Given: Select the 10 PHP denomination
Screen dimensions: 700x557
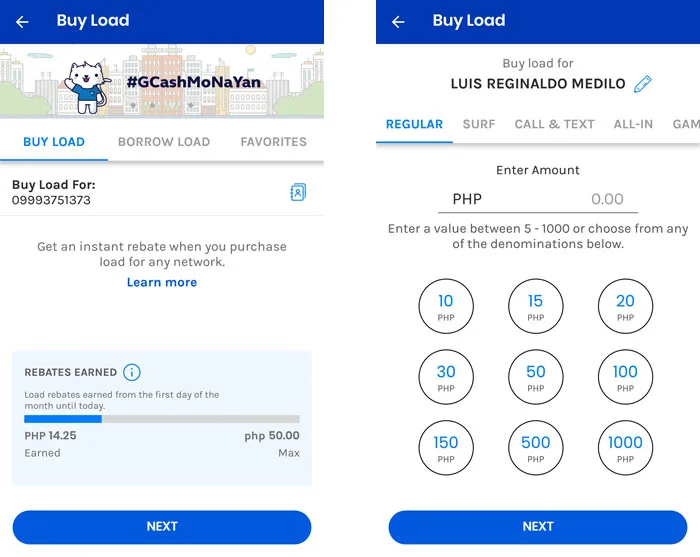Looking at the screenshot, I should pos(446,306).
